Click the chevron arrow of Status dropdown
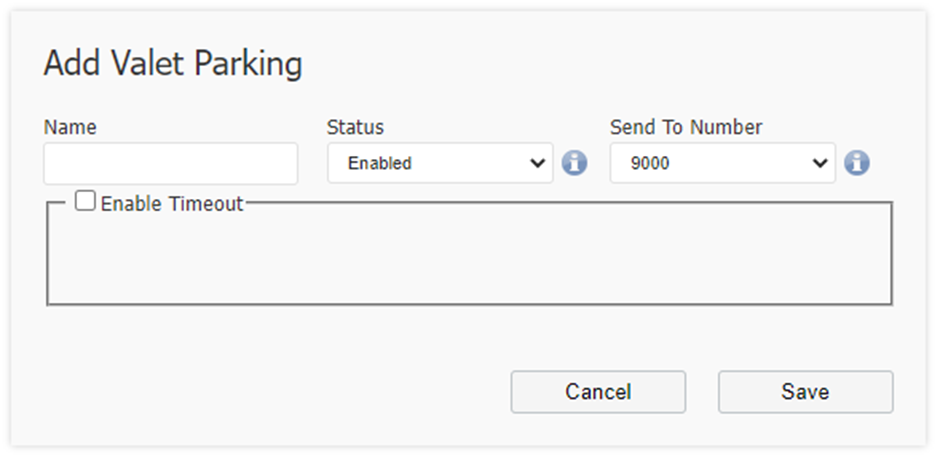This screenshot has height=463, width=940. (538, 163)
